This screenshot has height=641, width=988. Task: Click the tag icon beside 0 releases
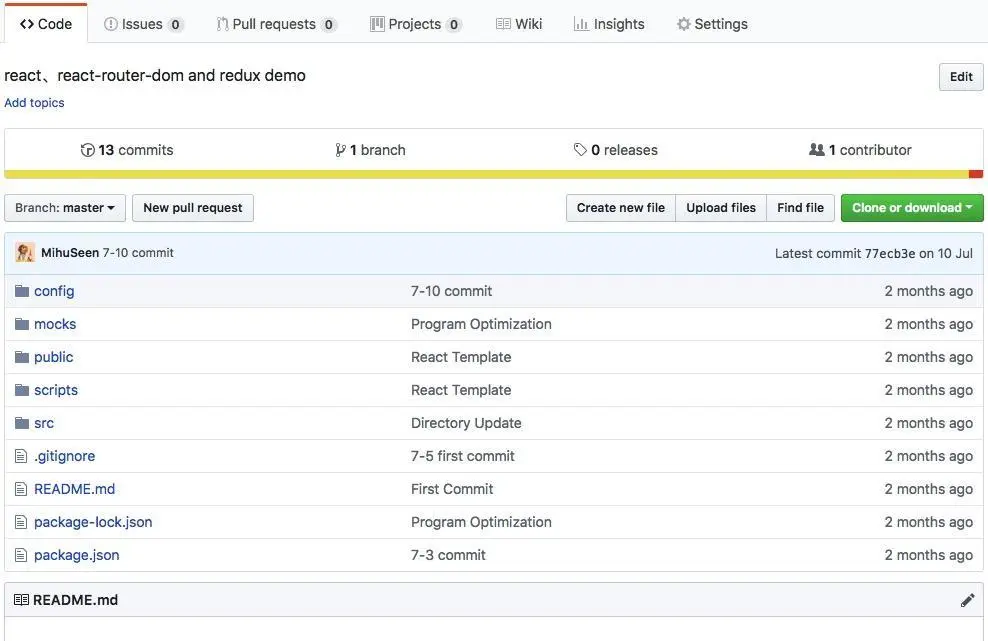580,150
